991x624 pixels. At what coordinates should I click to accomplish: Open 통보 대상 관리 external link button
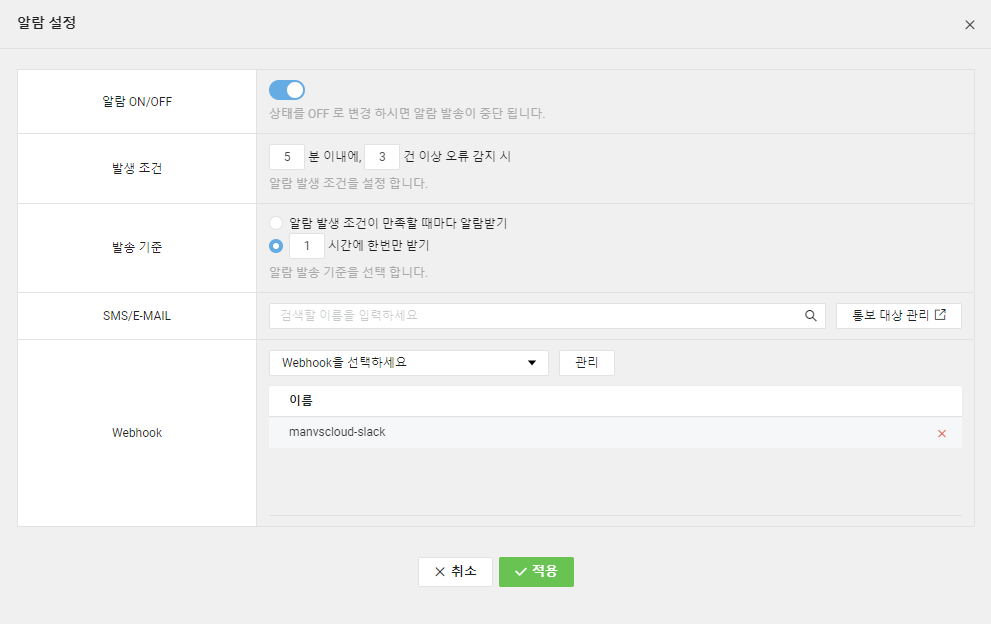[x=898, y=316]
